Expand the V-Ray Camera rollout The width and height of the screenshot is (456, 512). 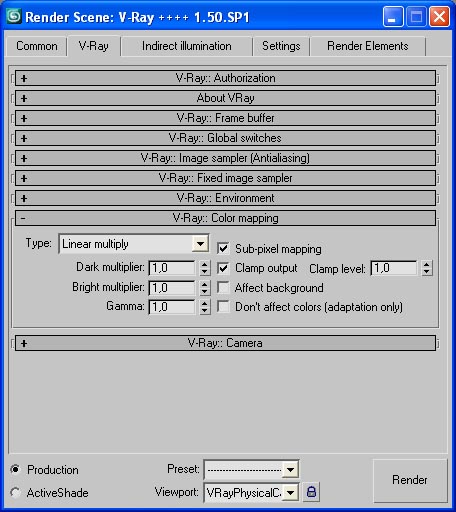(x=225, y=343)
